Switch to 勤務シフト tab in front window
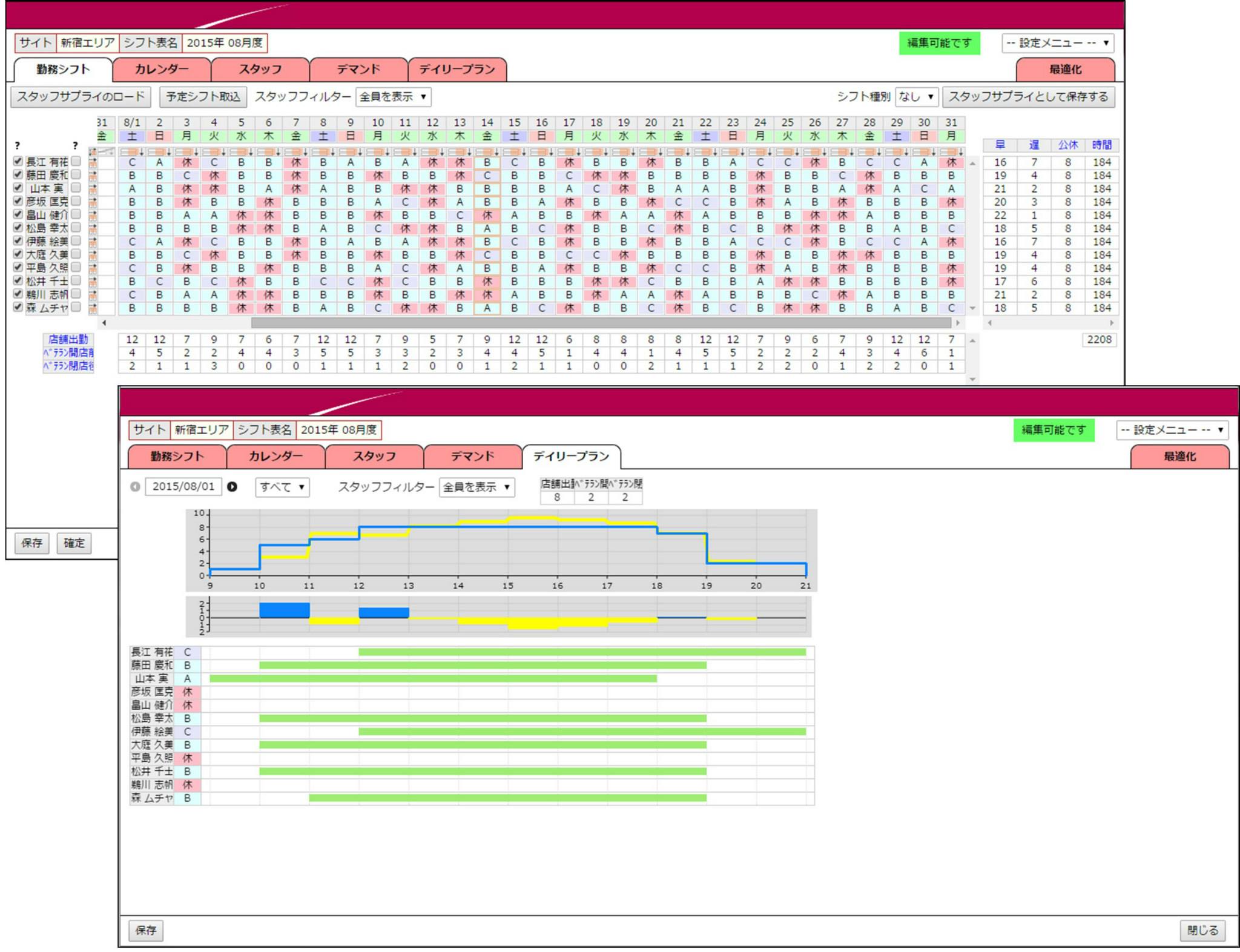Viewport: 1240px width, 952px height. (177, 457)
